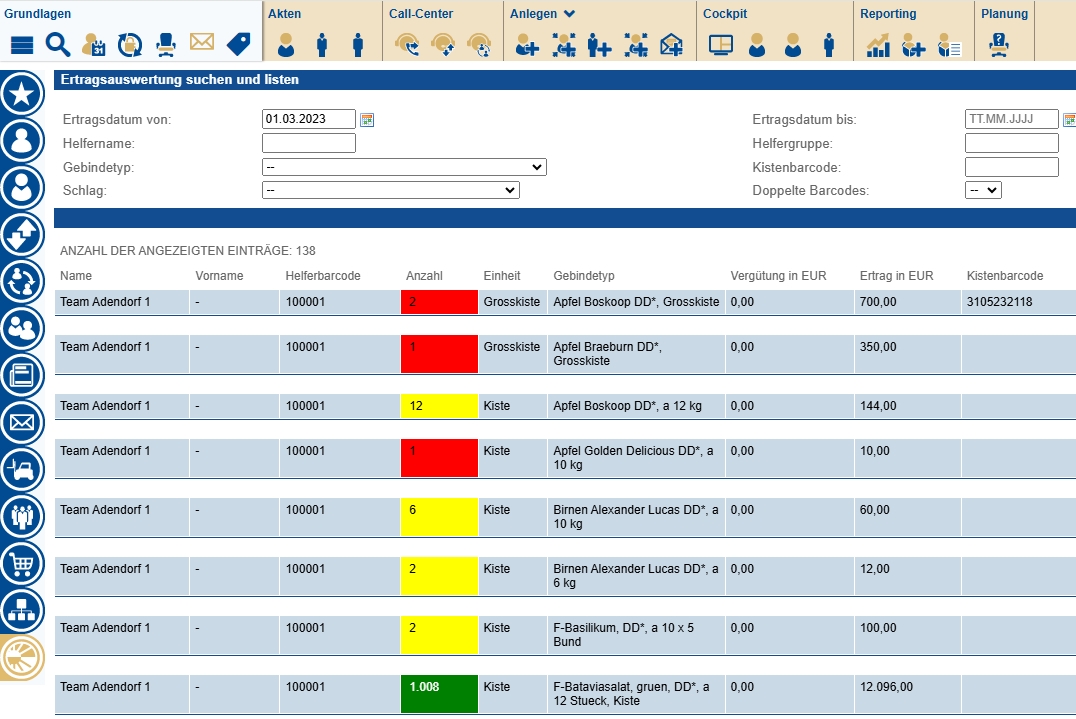Image resolution: width=1076 pixels, height=719 pixels.
Task: Click the people cycle sidebar icon
Action: pos(22,281)
